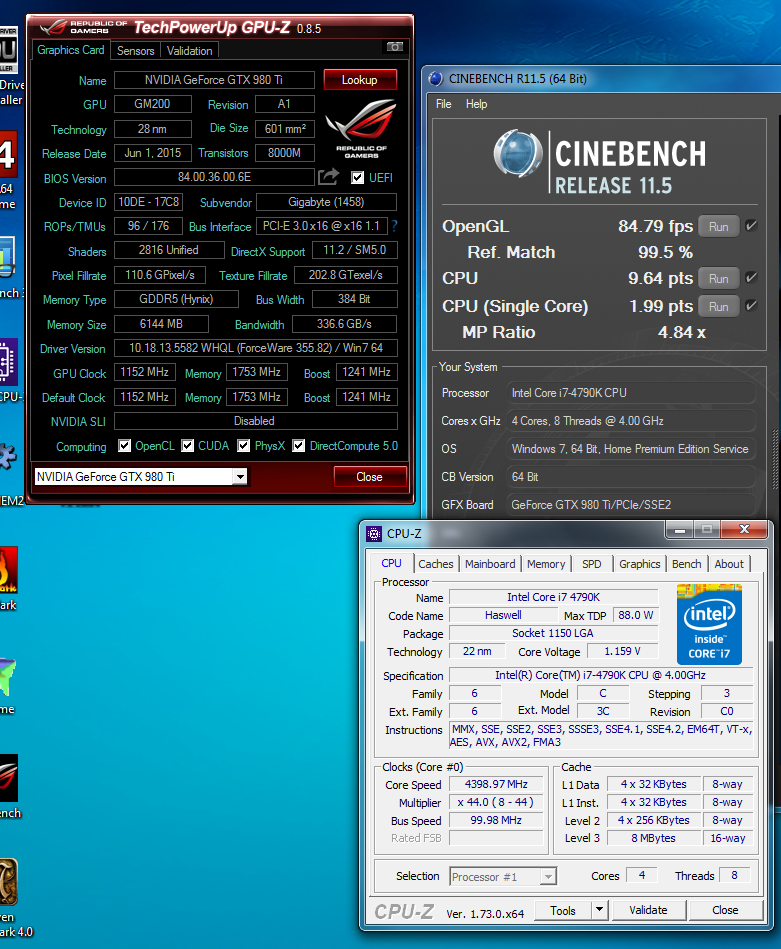Click the BIOS export share icon in GPU-Z
781x949 pixels.
[x=329, y=177]
